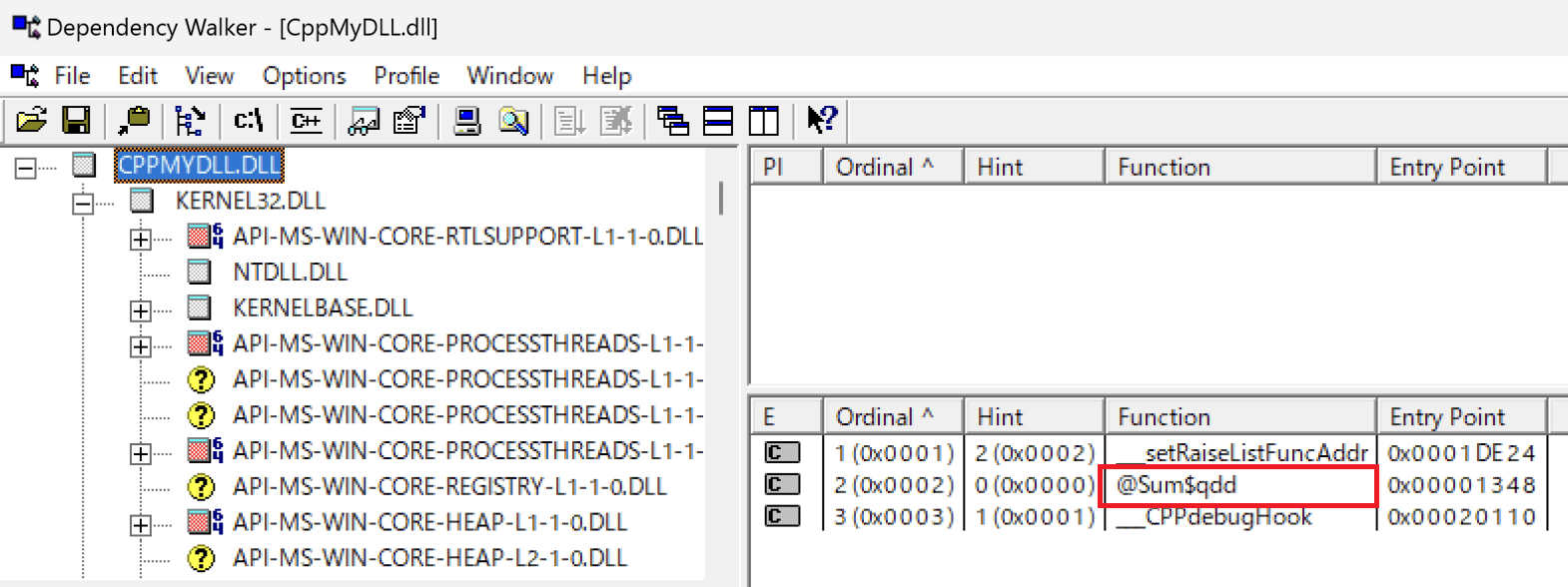Select the __setRaiseListFuncAddr function entry

coord(1242,453)
